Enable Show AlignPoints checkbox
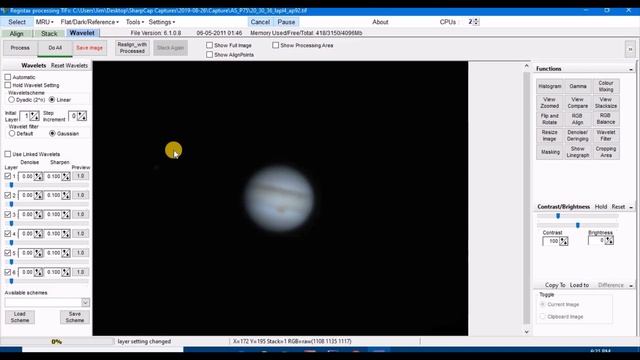This screenshot has width=640, height=360. pos(209,55)
